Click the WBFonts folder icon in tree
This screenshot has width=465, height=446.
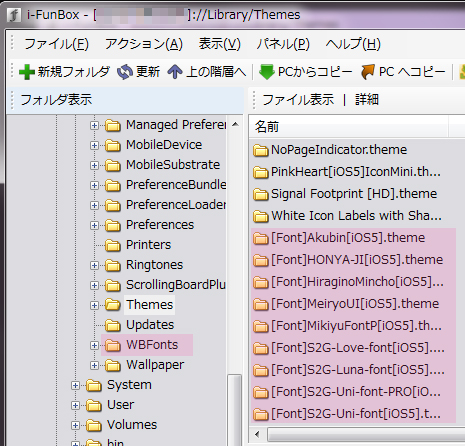click(113, 345)
